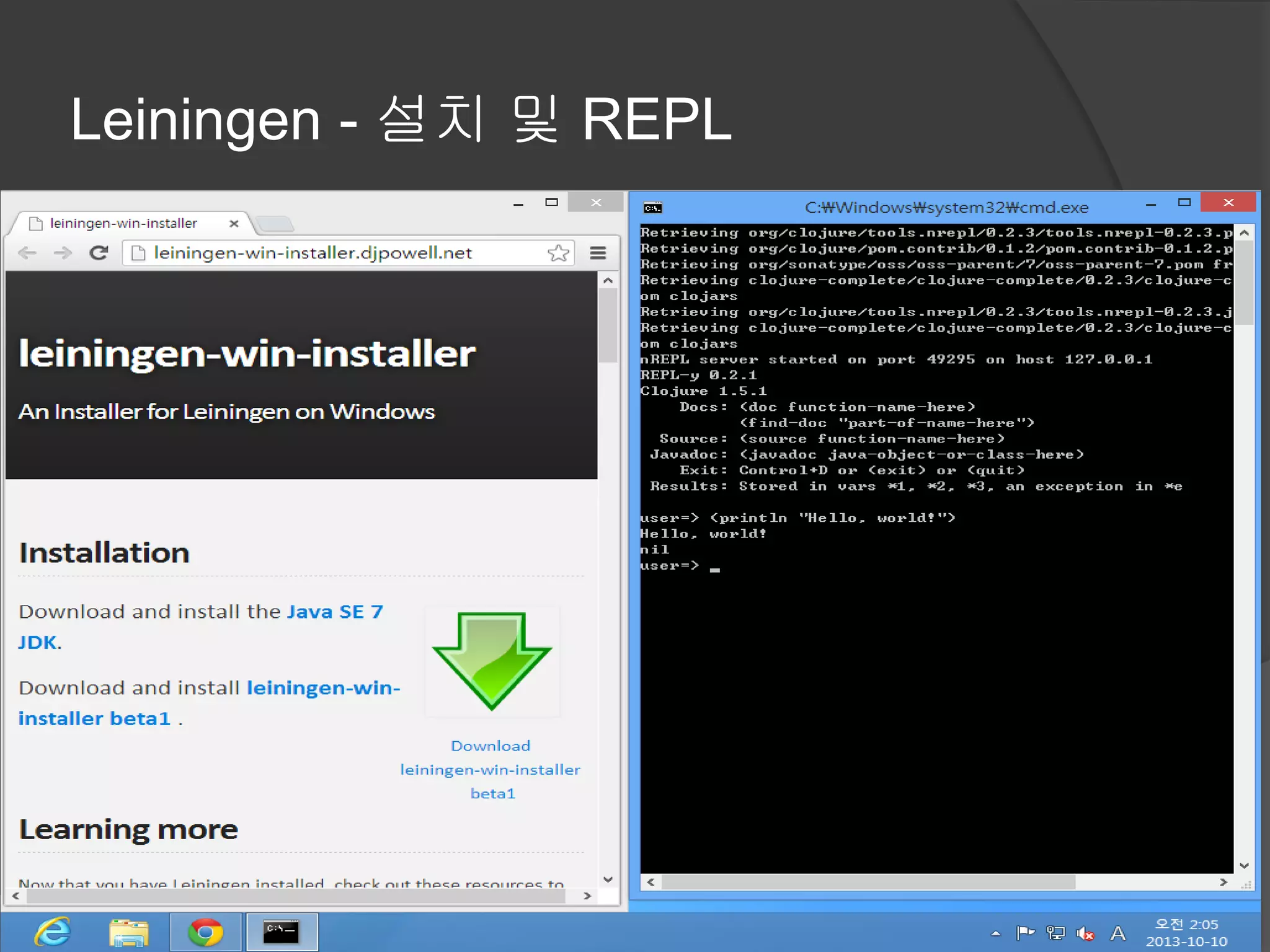Open the network tray icon
Image resolution: width=1270 pixels, height=952 pixels.
click(1055, 933)
